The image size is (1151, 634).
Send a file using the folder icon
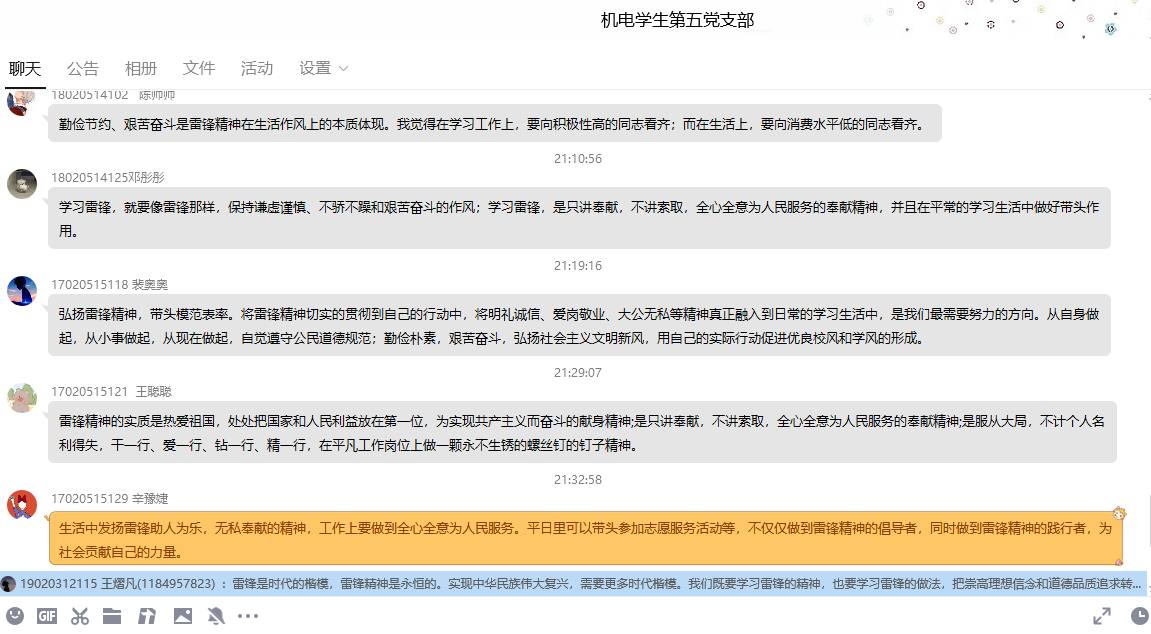click(x=112, y=616)
